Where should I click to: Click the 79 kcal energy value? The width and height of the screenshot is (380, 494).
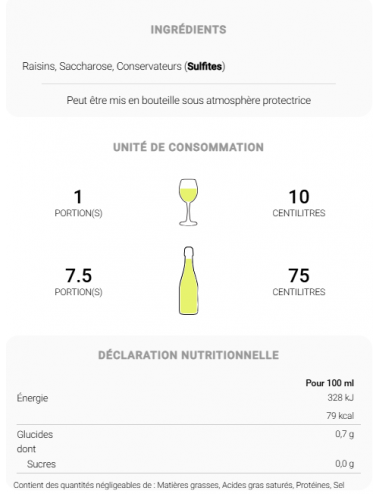[340, 416]
